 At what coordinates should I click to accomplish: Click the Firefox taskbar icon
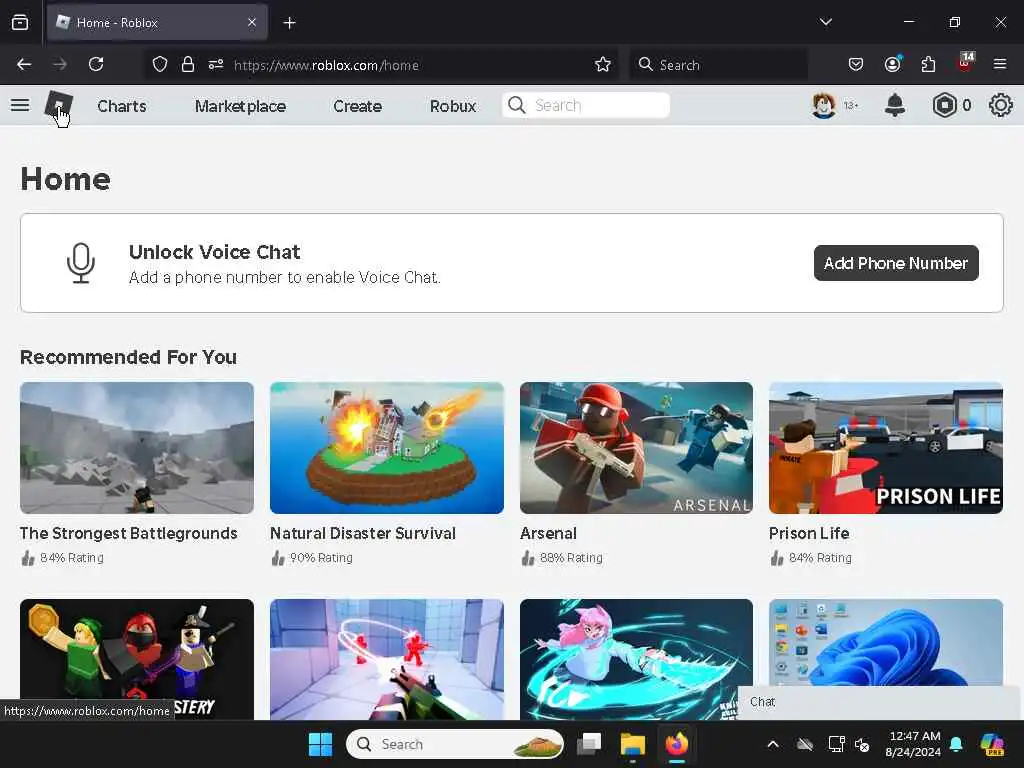[x=677, y=744]
